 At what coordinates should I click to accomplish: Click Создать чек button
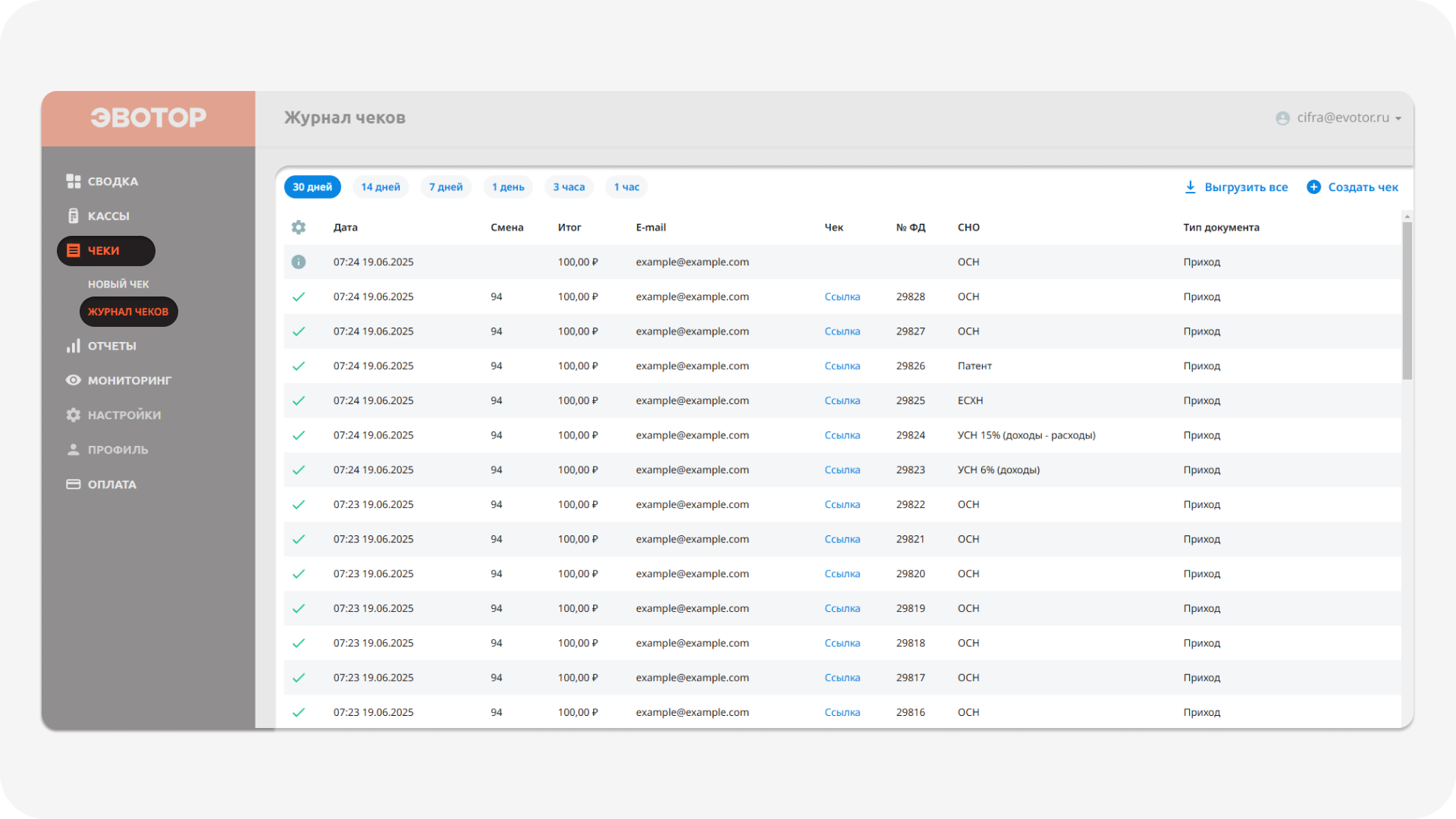1353,187
